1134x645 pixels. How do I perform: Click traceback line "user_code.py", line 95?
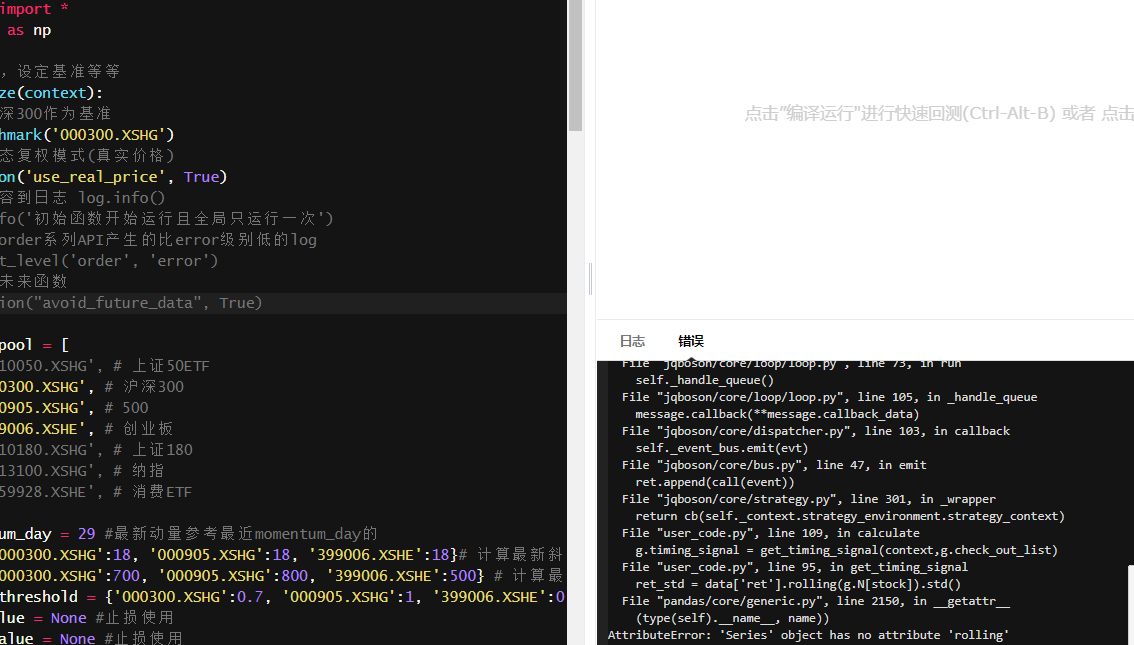click(794, 567)
